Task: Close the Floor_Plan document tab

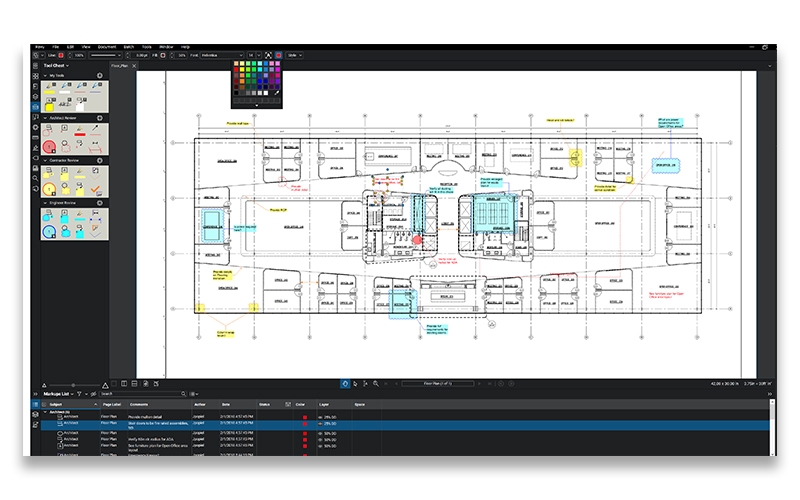Action: point(134,66)
